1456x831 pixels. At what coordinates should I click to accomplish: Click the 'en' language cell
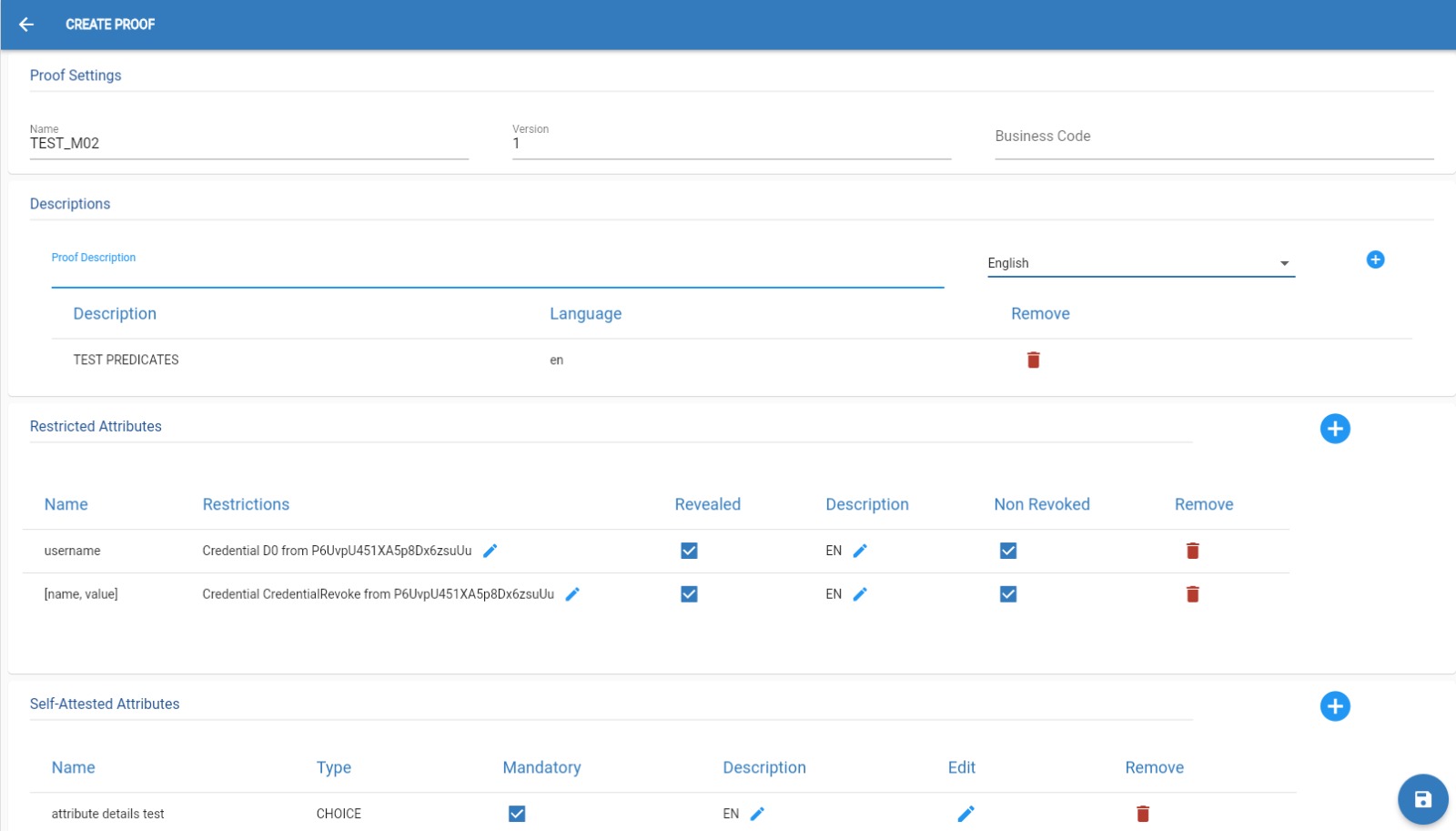coord(556,360)
